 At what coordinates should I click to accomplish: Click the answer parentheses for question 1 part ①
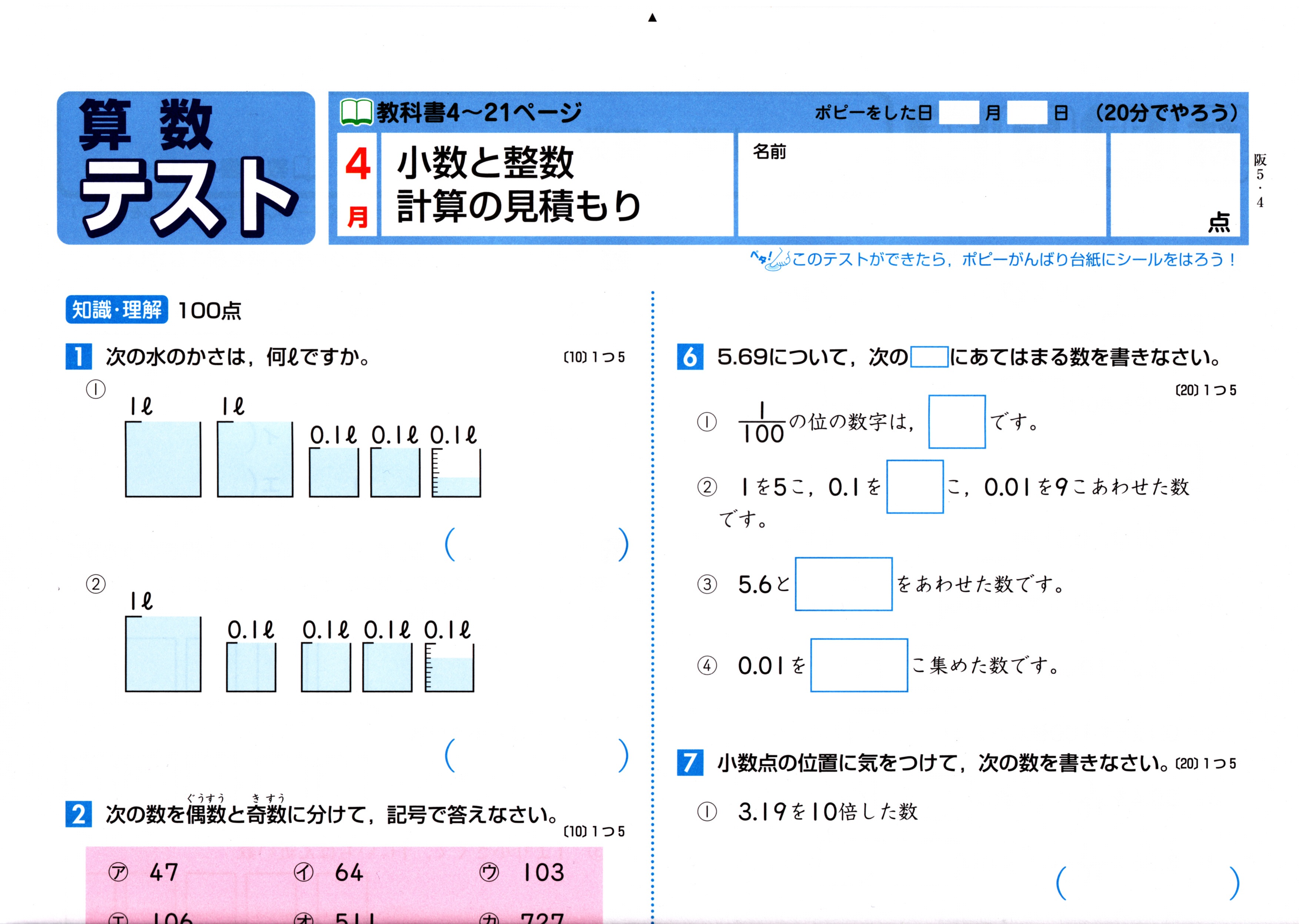coord(537,545)
